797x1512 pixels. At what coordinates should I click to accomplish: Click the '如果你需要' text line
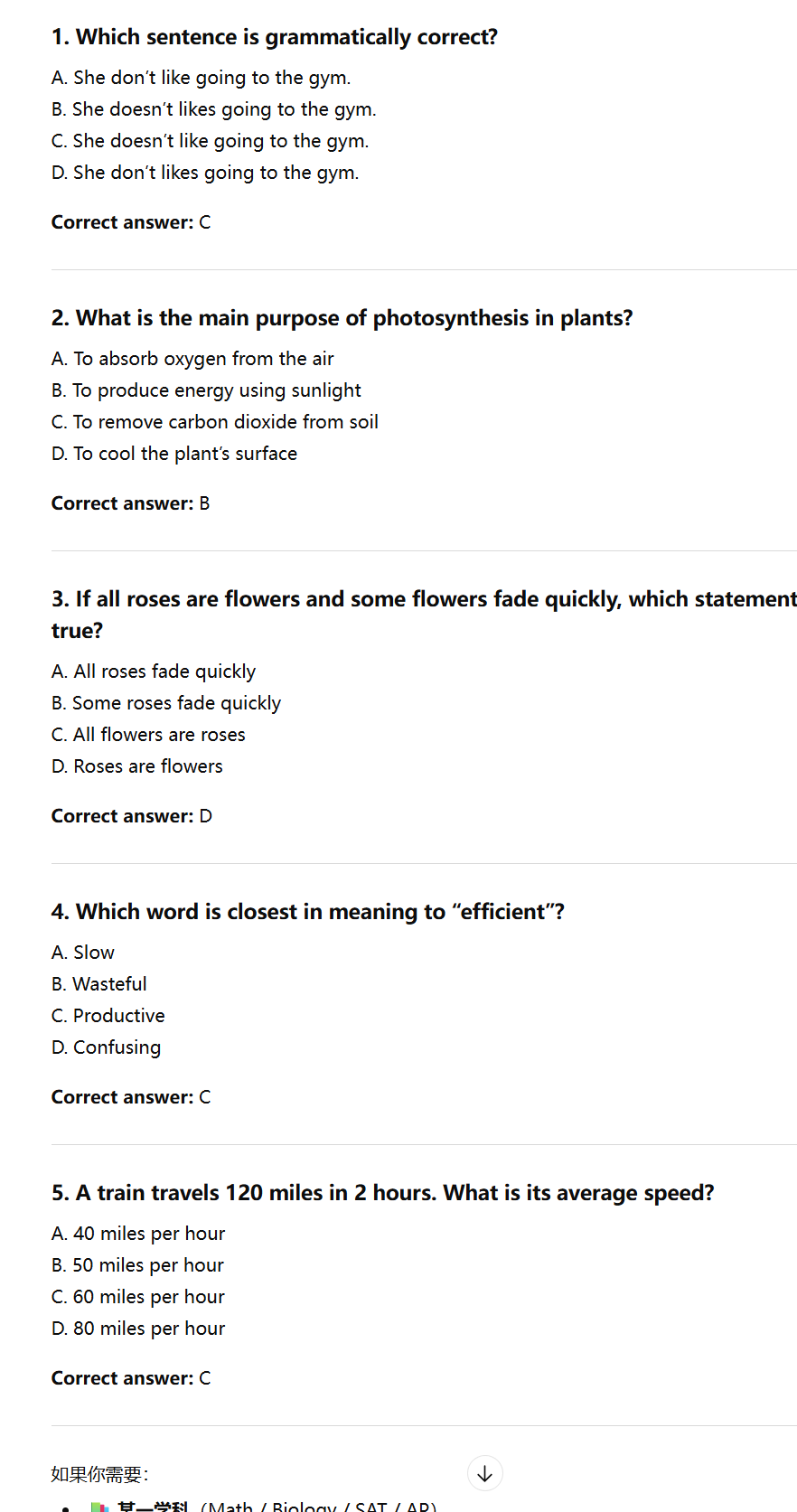pos(100,1474)
